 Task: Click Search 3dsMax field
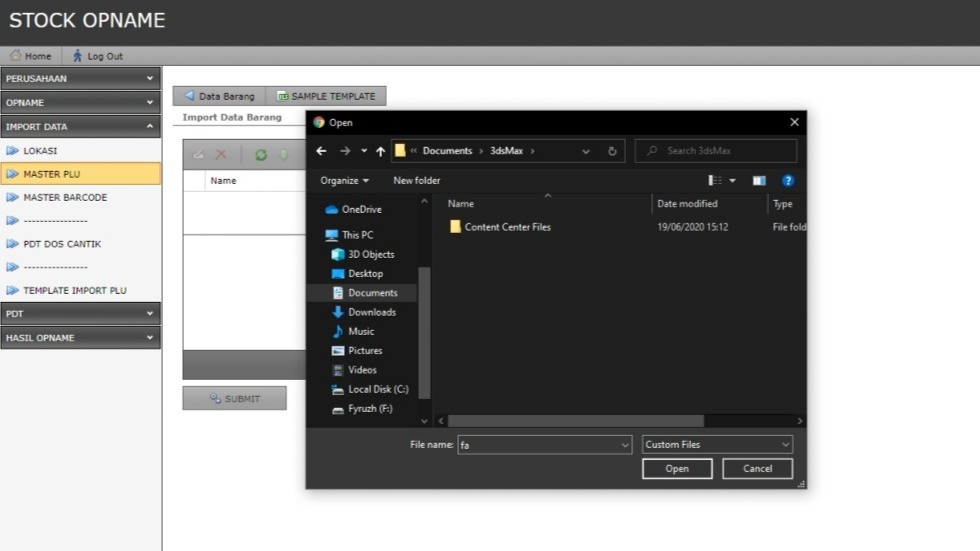716,151
